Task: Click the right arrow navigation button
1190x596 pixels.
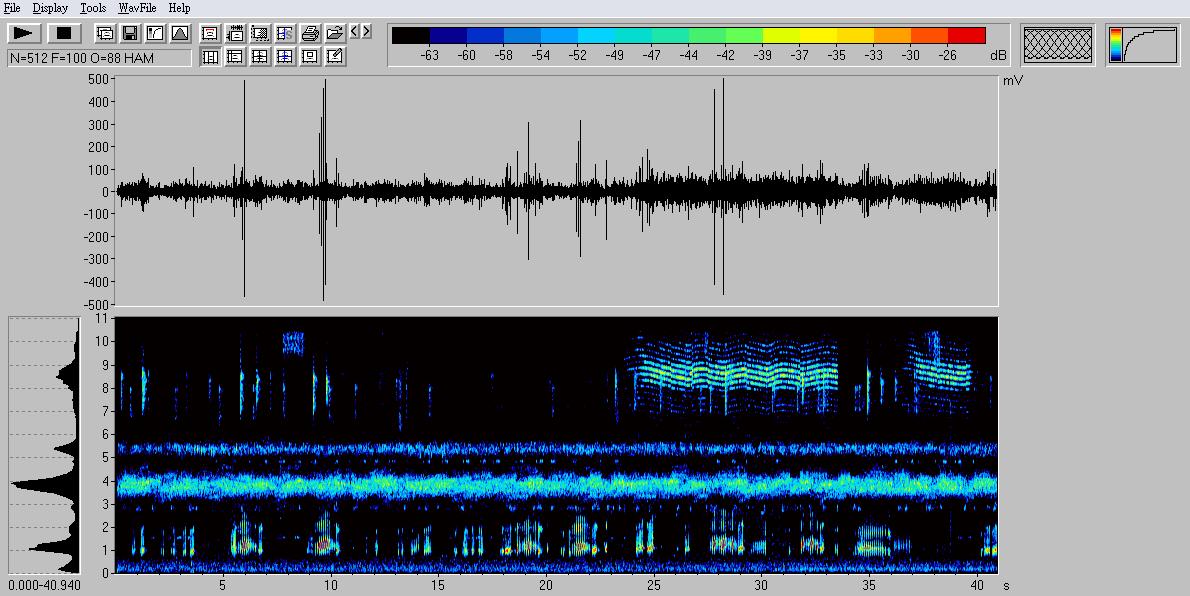Action: [x=367, y=32]
